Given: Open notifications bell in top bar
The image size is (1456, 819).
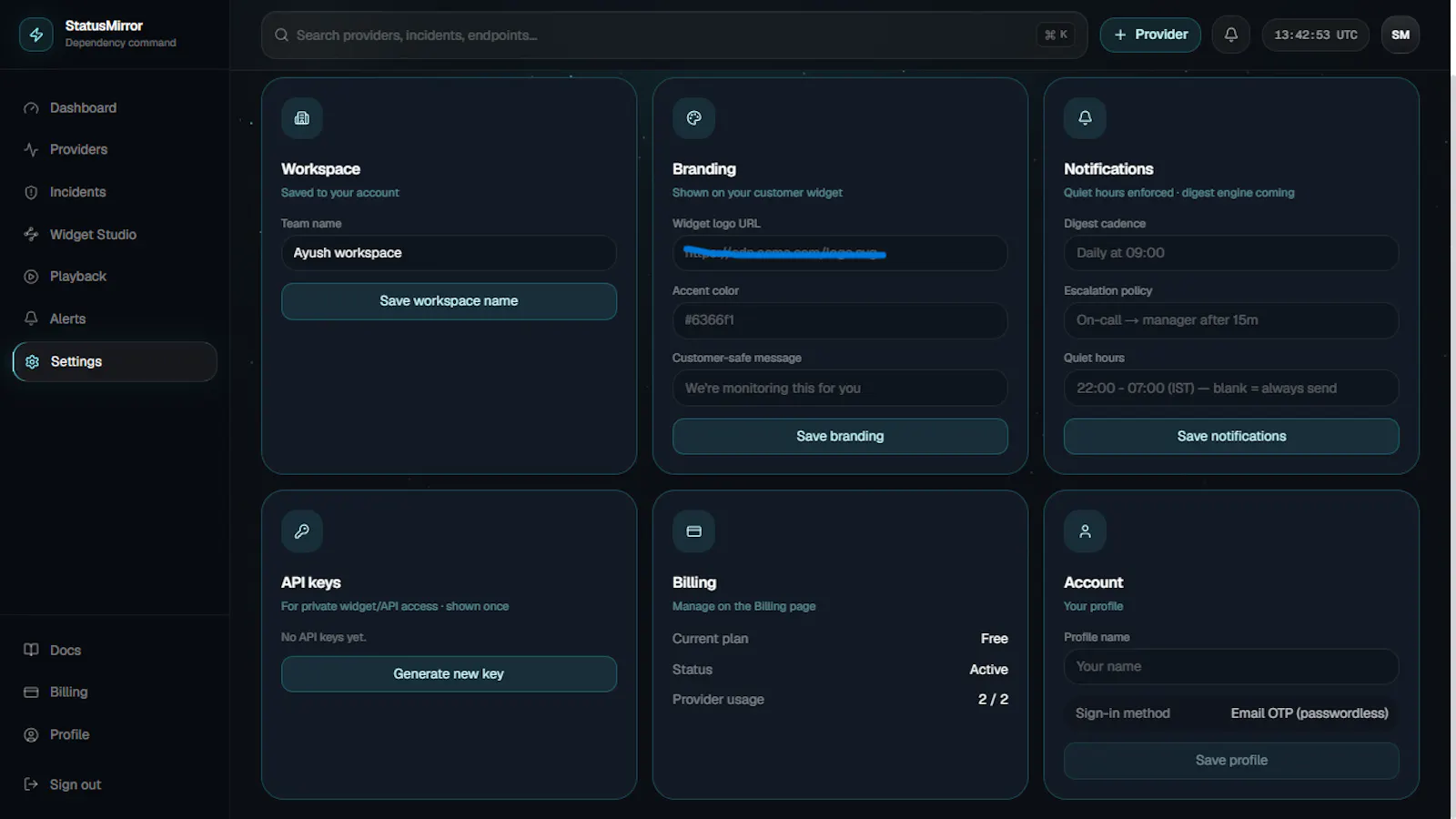Looking at the screenshot, I should tap(1231, 35).
